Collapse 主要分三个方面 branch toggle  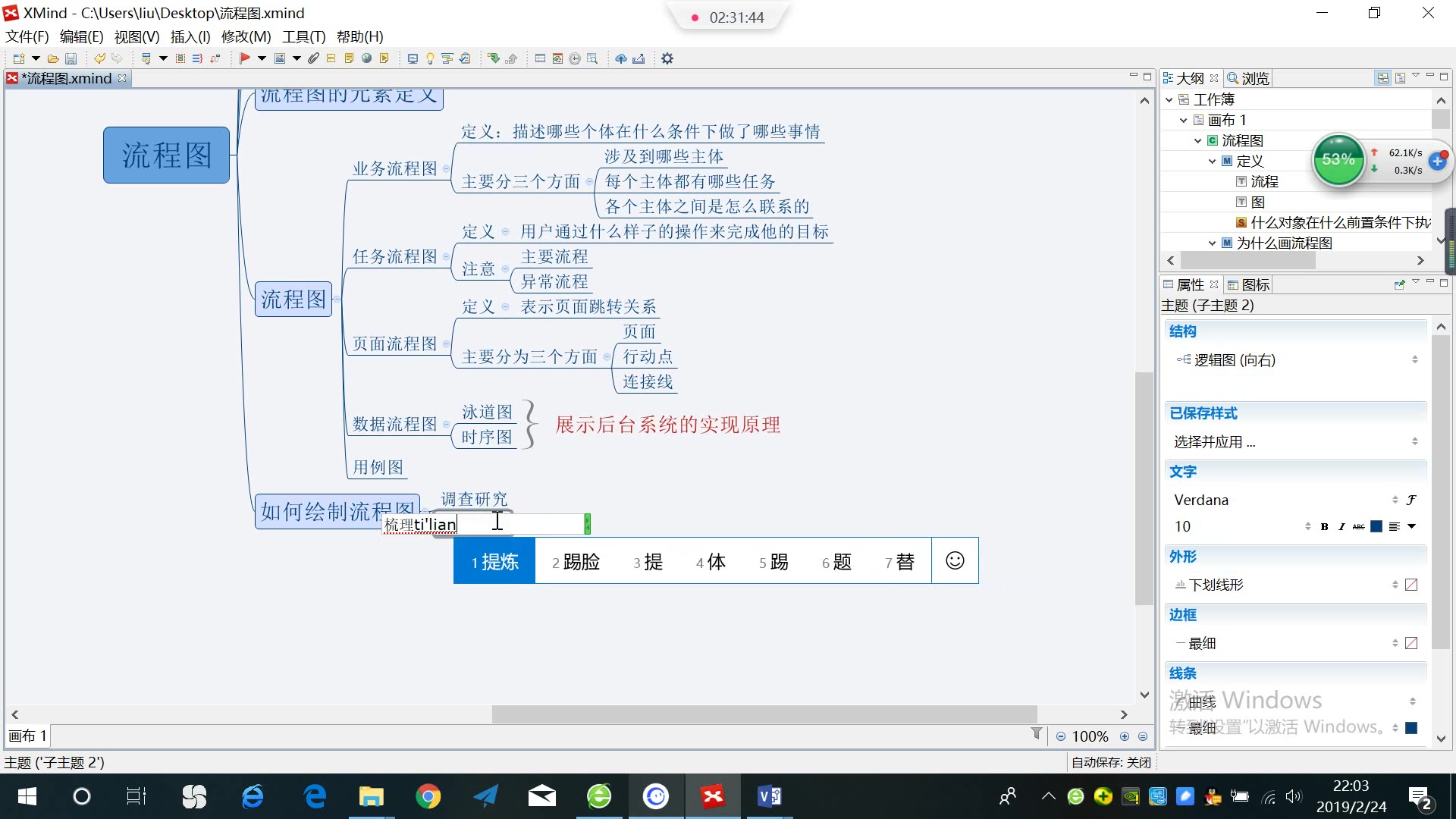589,182
